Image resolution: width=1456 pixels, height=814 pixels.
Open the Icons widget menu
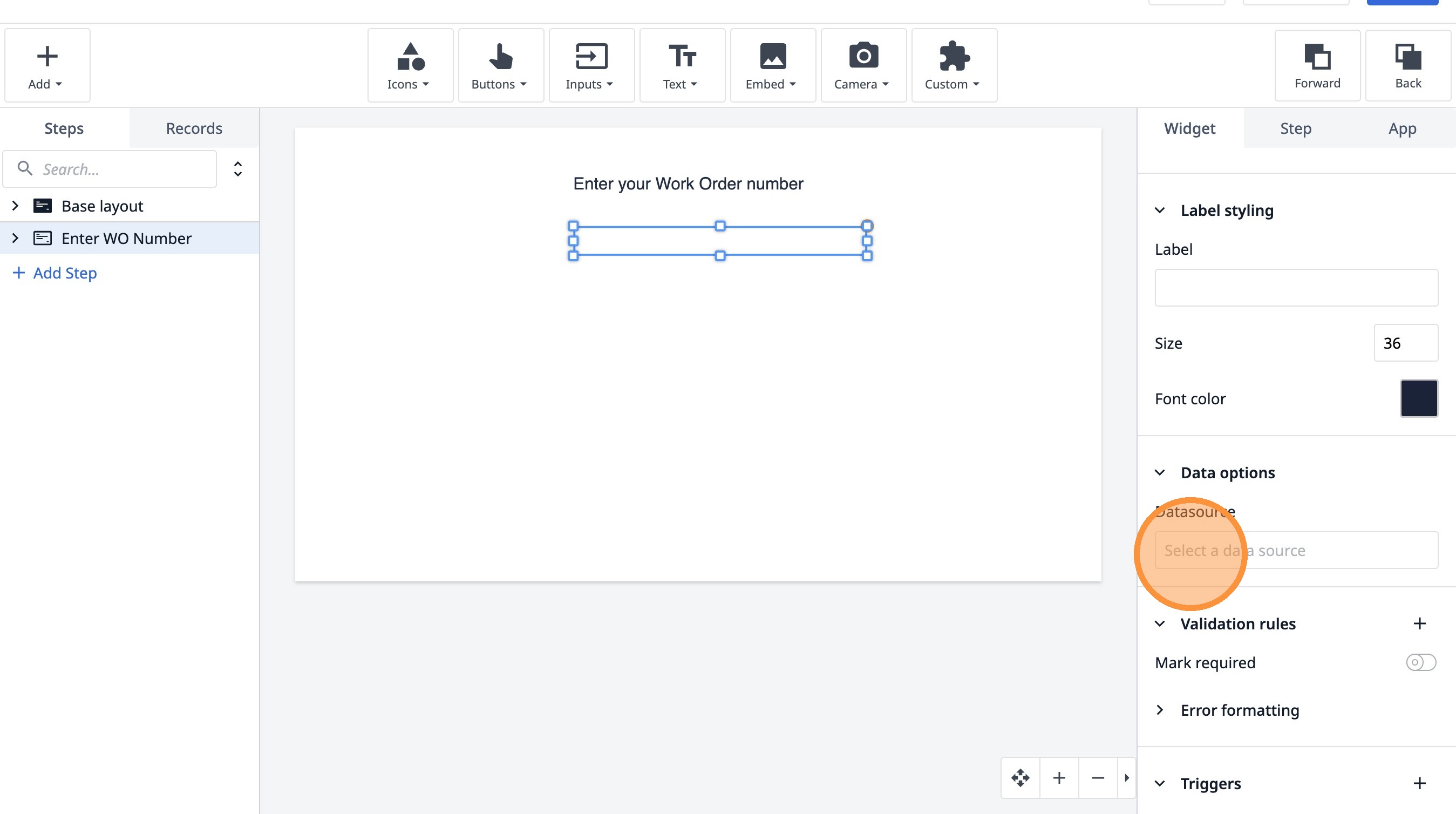point(410,65)
